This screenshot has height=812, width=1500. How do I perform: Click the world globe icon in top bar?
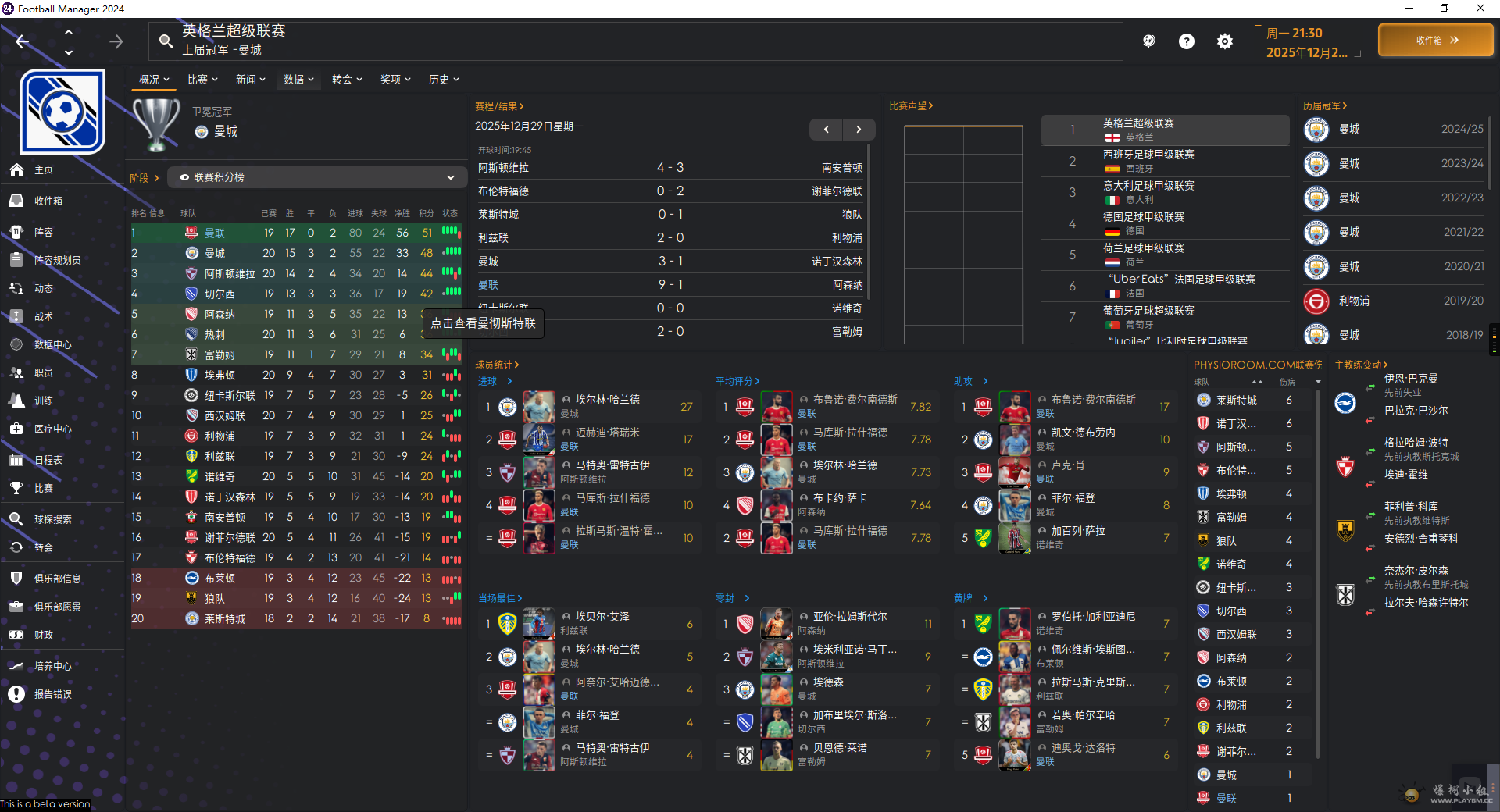click(1148, 41)
